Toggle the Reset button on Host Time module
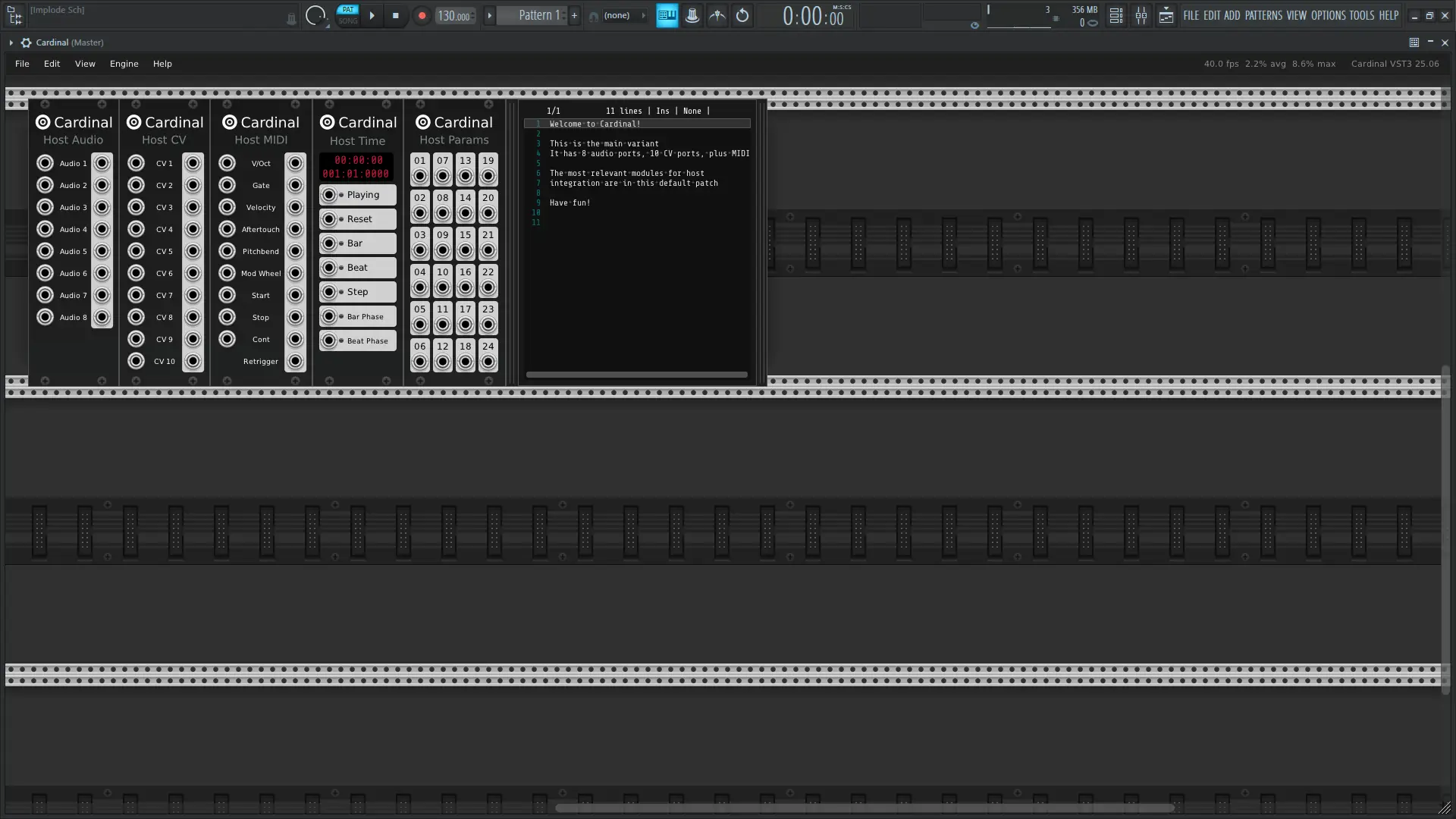The image size is (1456, 819). click(357, 218)
